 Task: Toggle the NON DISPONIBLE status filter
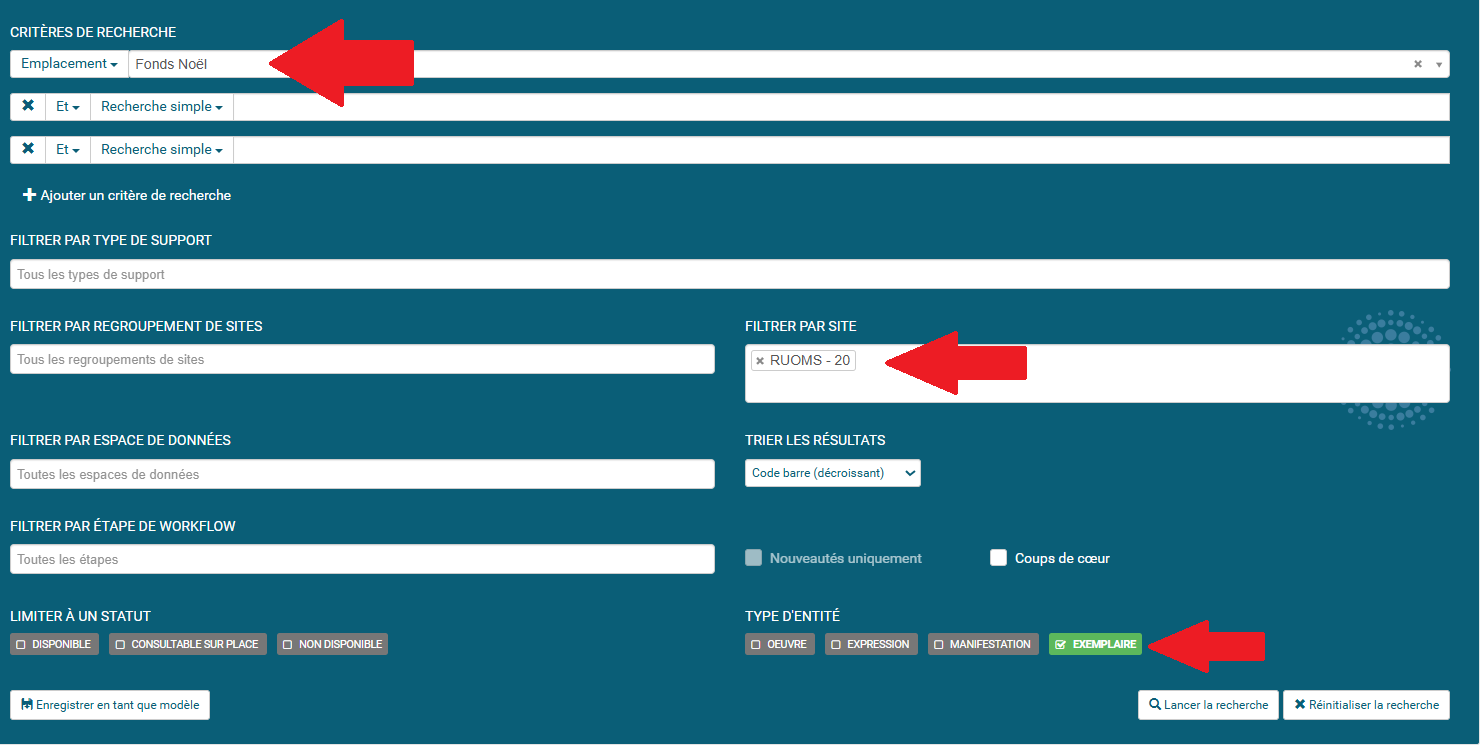coord(332,644)
